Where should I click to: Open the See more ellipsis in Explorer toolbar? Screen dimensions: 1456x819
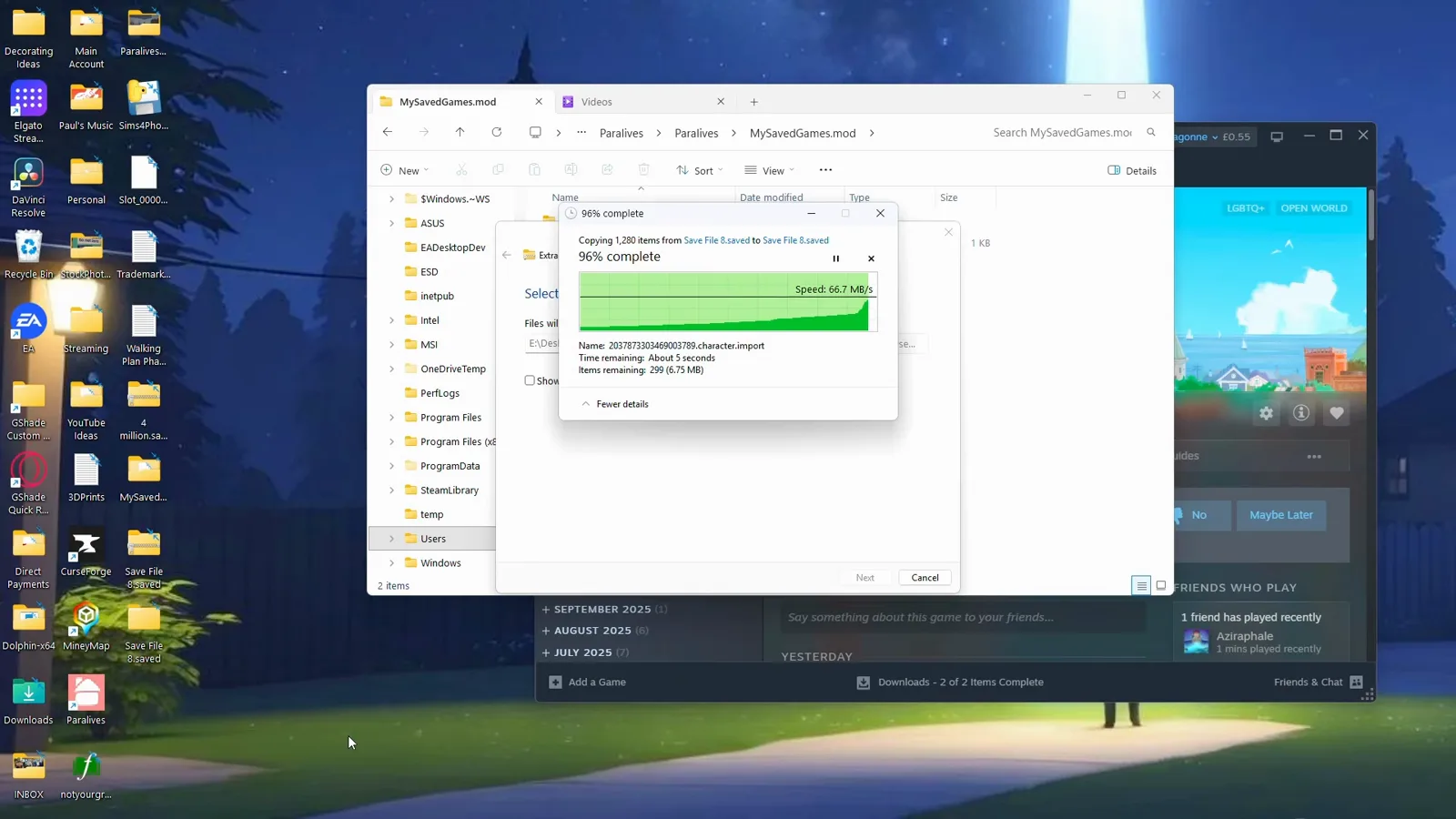click(x=825, y=170)
